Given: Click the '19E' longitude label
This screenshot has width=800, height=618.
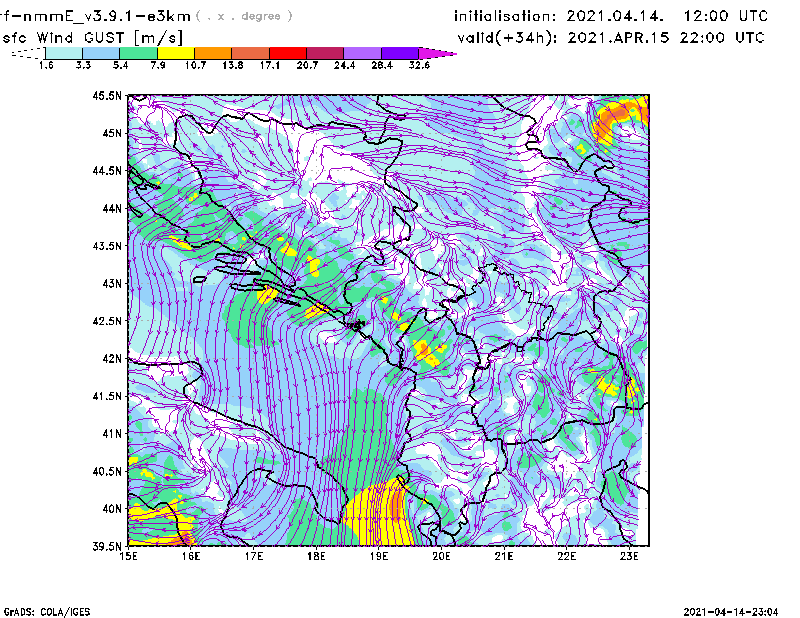Looking at the screenshot, I should 379,556.
